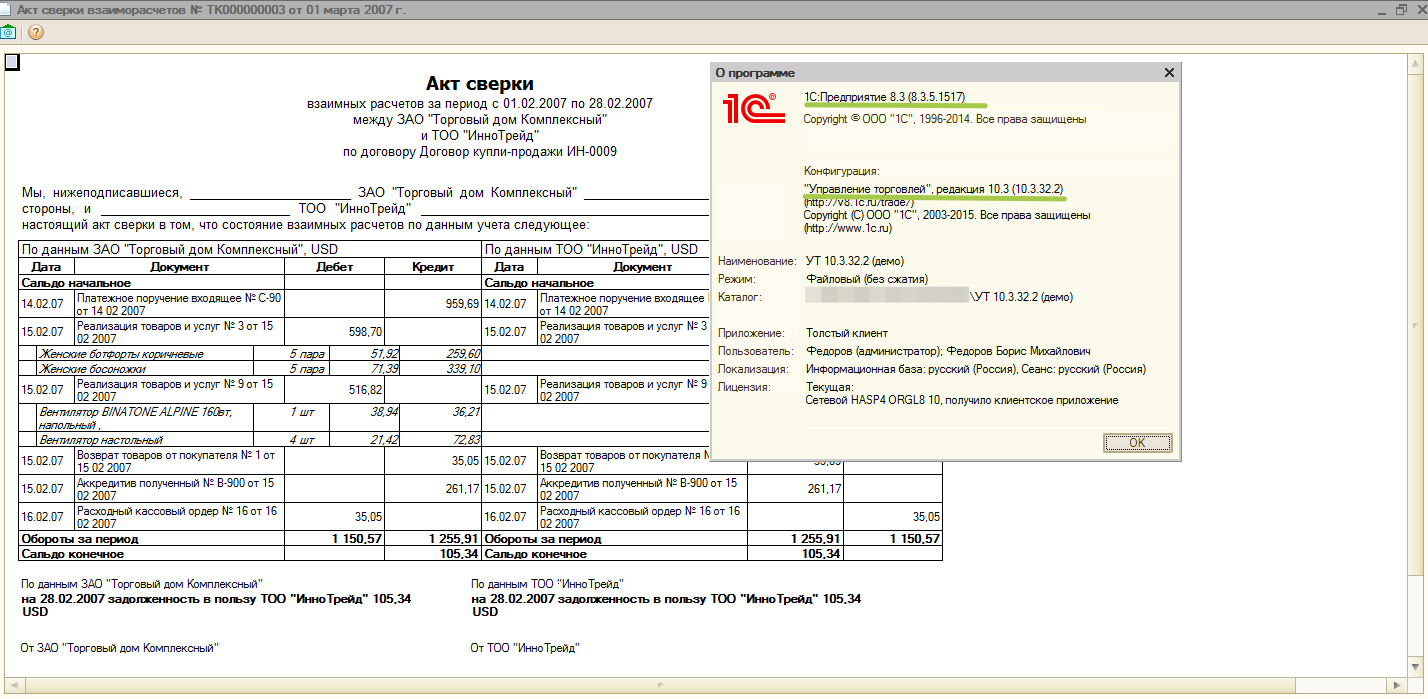Select Вентилятор BINATONE ALPINE 160вт cell
Viewport: 1428px width, 699px height.
145,418
